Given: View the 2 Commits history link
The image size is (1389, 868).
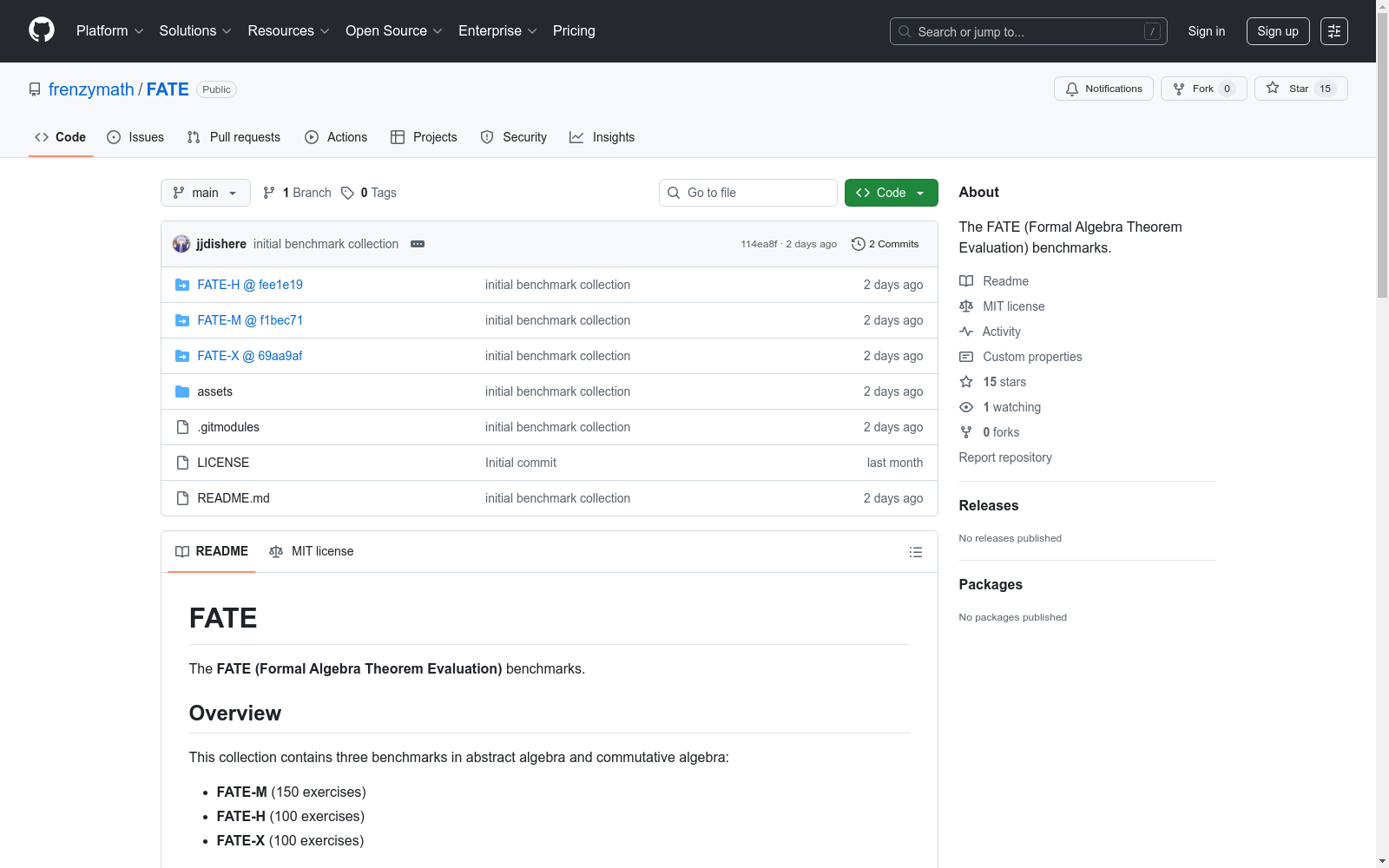Looking at the screenshot, I should tap(885, 244).
